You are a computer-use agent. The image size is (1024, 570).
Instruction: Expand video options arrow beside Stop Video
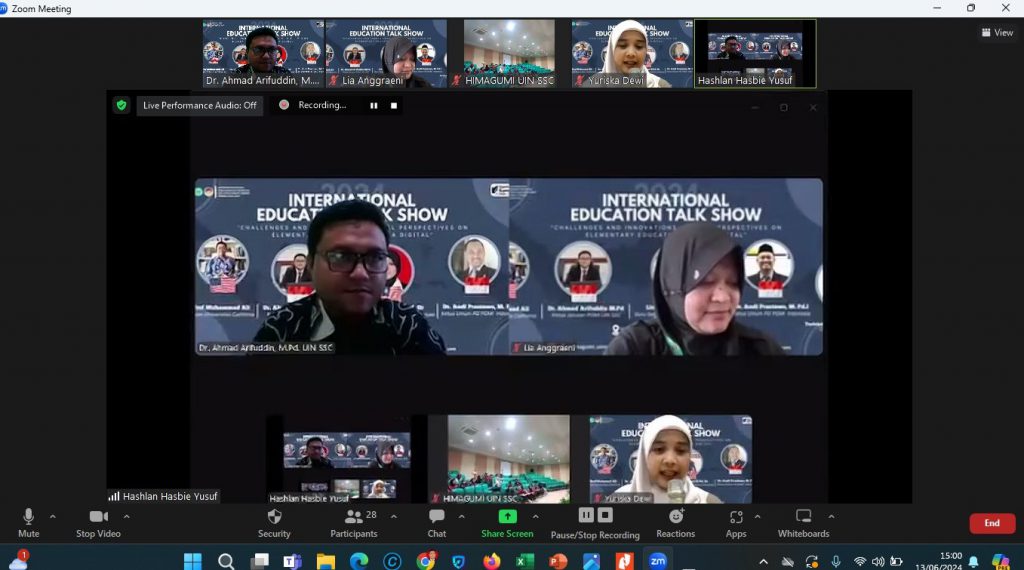127,516
